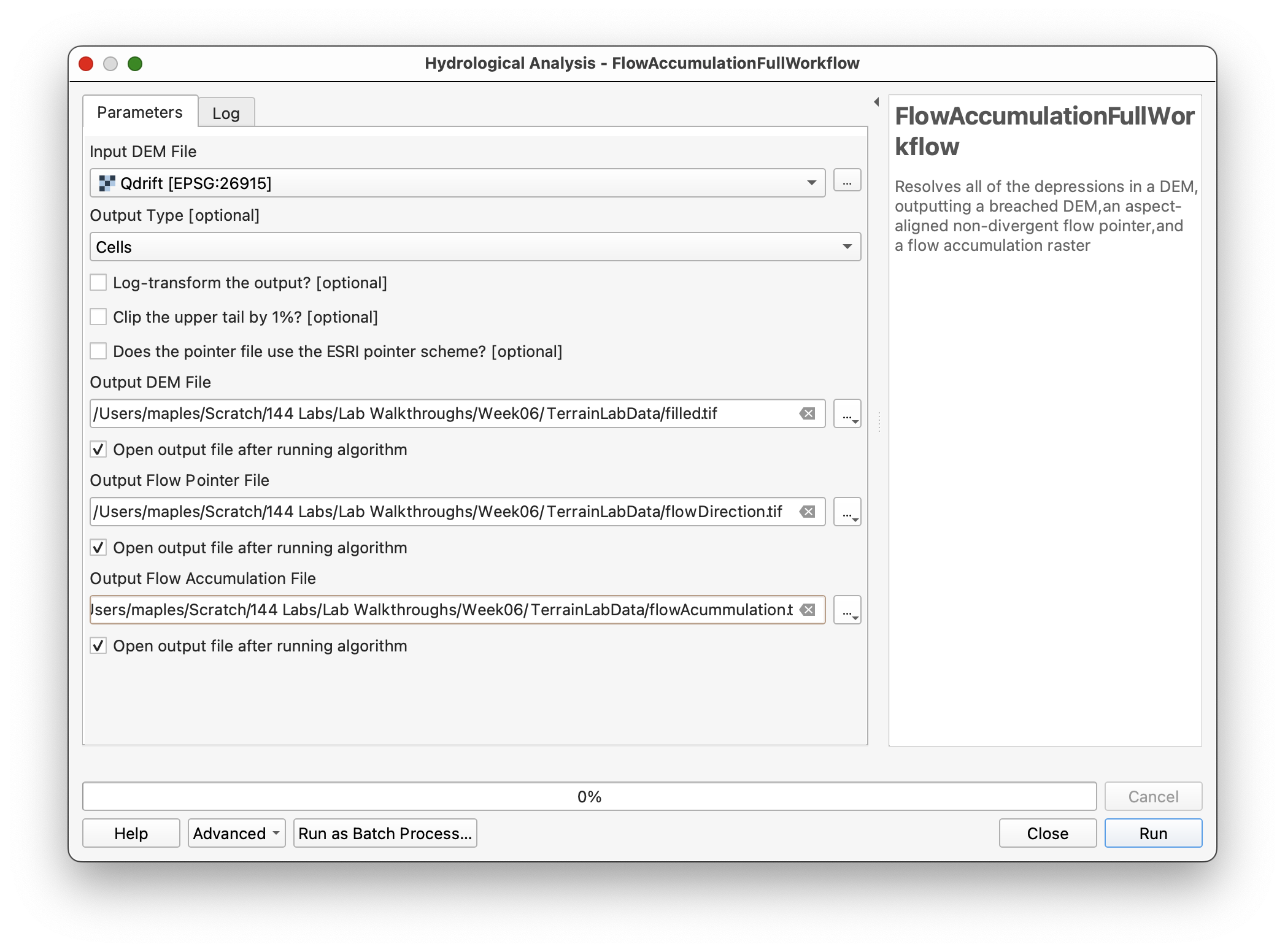Enable Log-transform the output checkbox

click(98, 283)
